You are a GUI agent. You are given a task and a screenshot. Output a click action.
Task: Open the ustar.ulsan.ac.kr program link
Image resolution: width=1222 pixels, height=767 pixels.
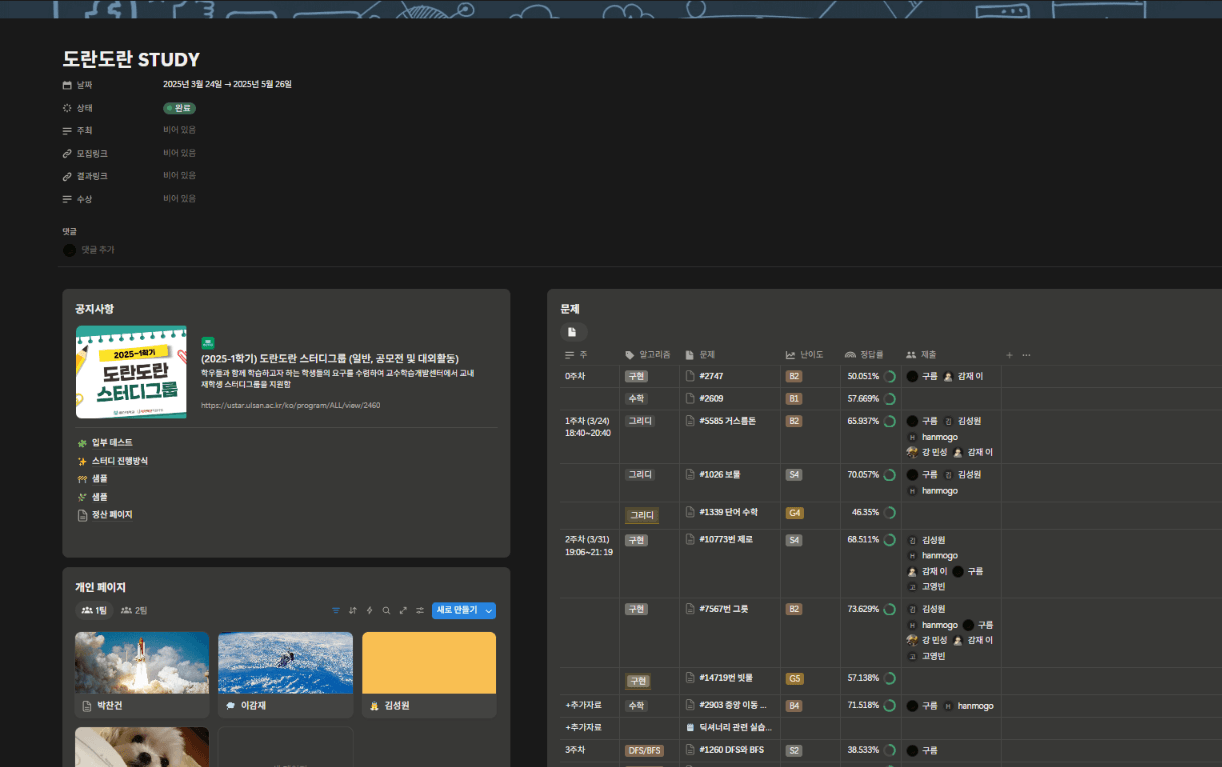(x=290, y=405)
